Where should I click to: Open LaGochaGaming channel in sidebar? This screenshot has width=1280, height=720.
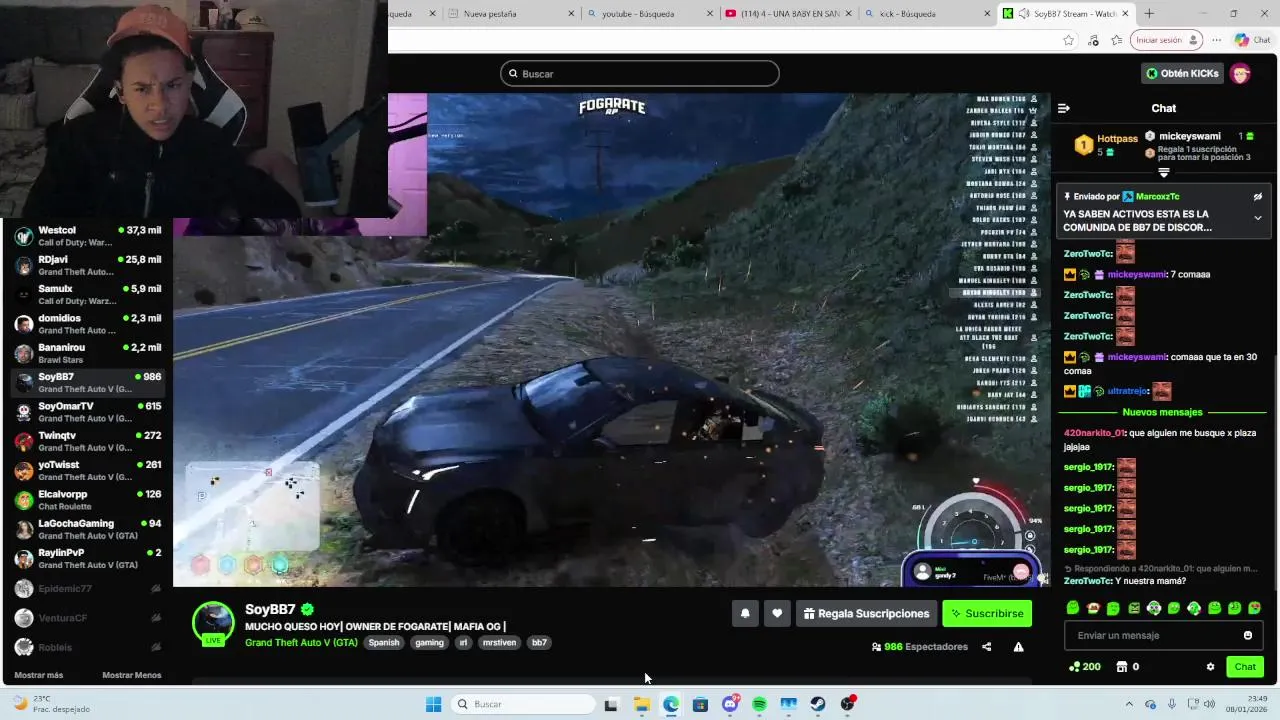[88, 529]
